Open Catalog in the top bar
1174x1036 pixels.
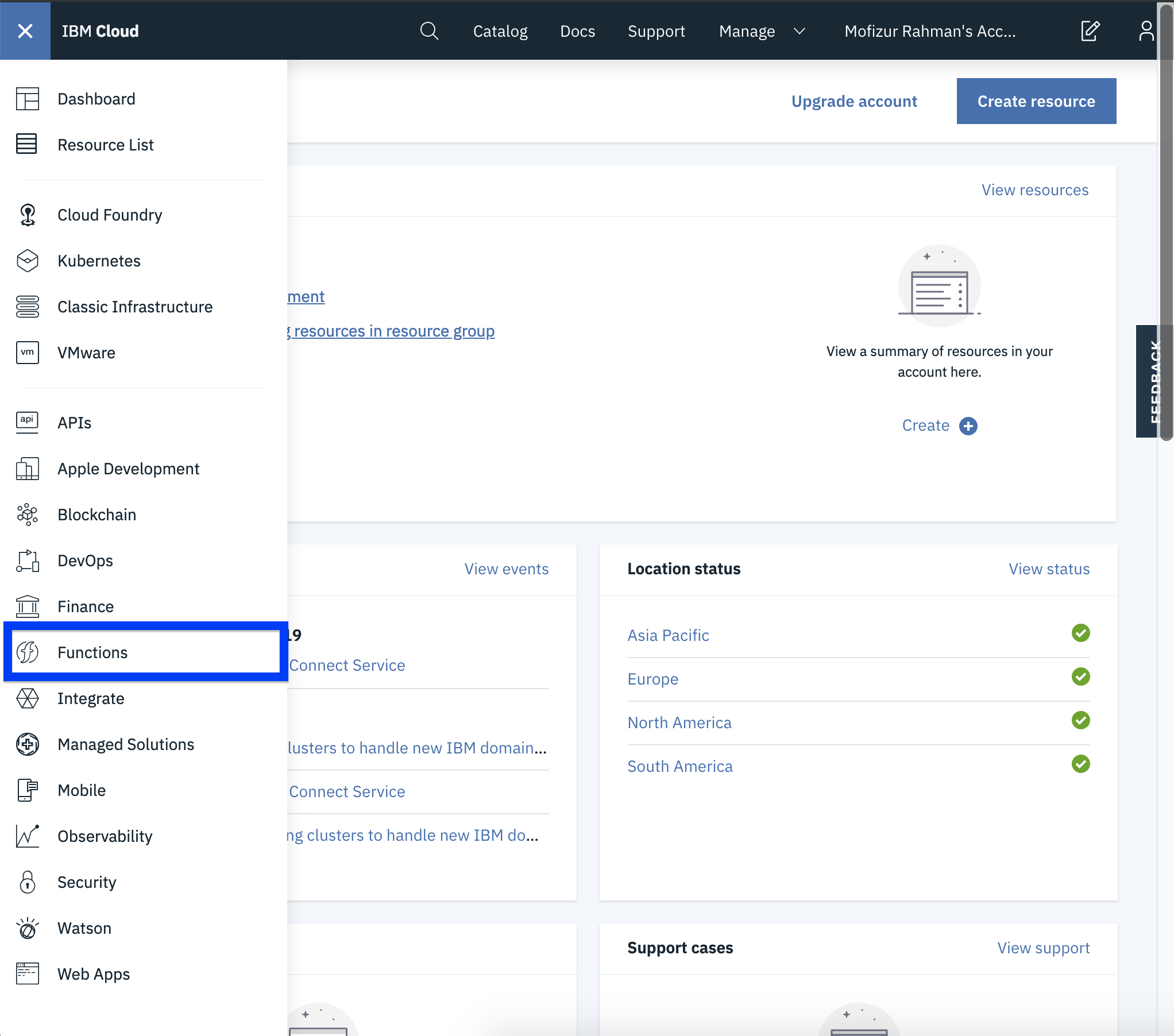[x=500, y=31]
